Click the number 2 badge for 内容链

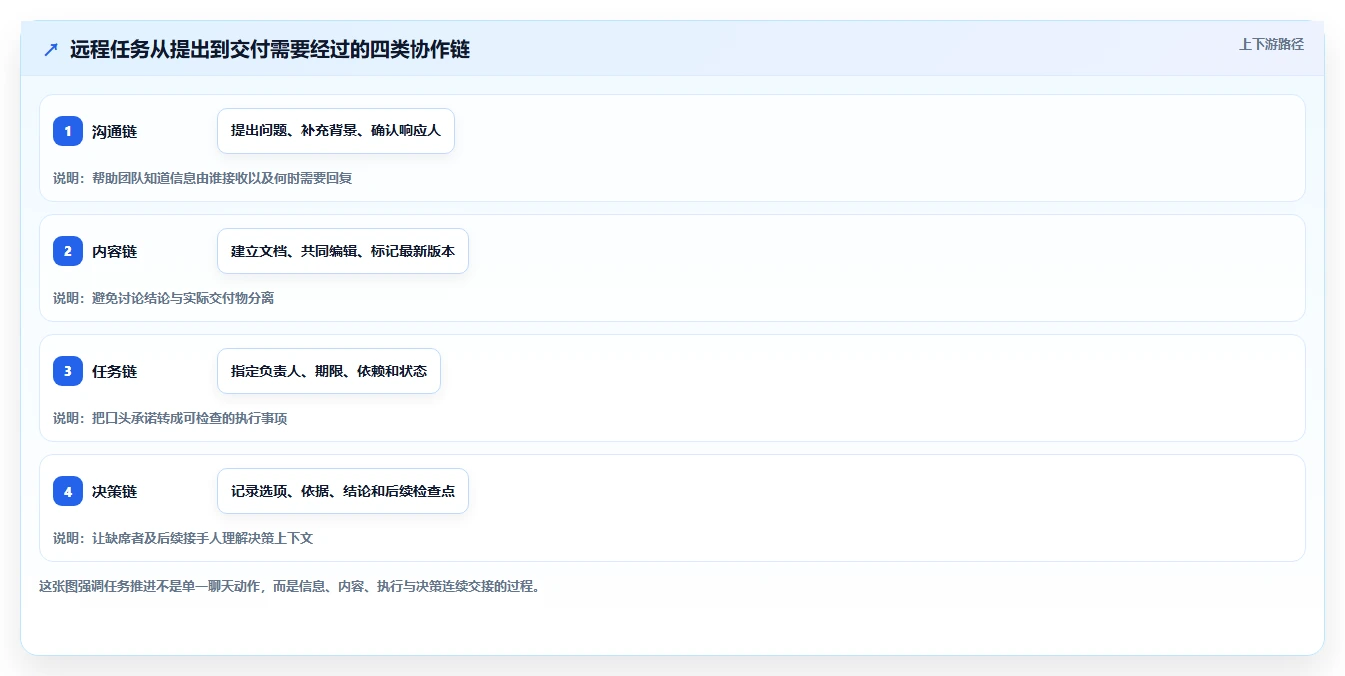point(68,251)
